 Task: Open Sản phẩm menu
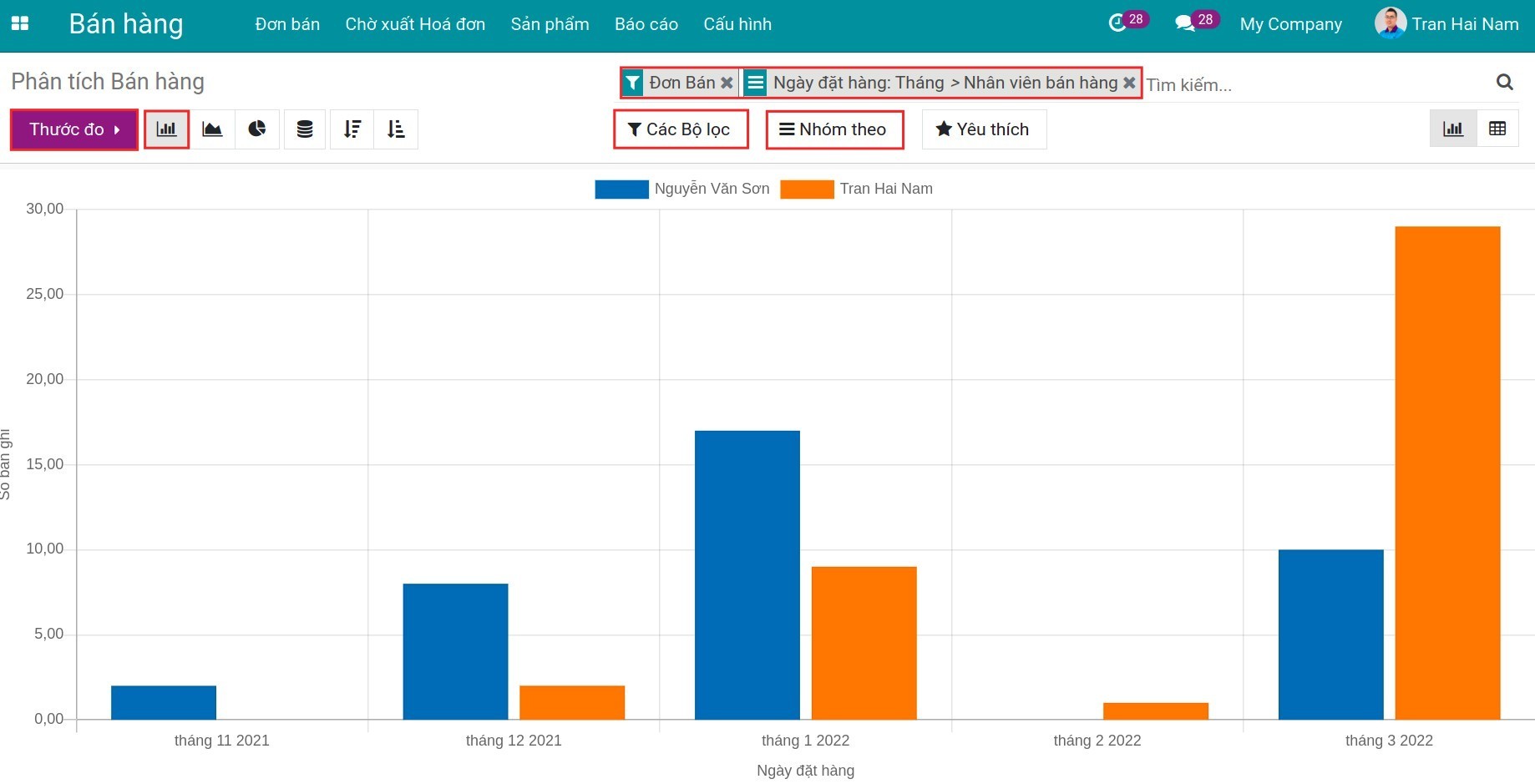point(550,24)
